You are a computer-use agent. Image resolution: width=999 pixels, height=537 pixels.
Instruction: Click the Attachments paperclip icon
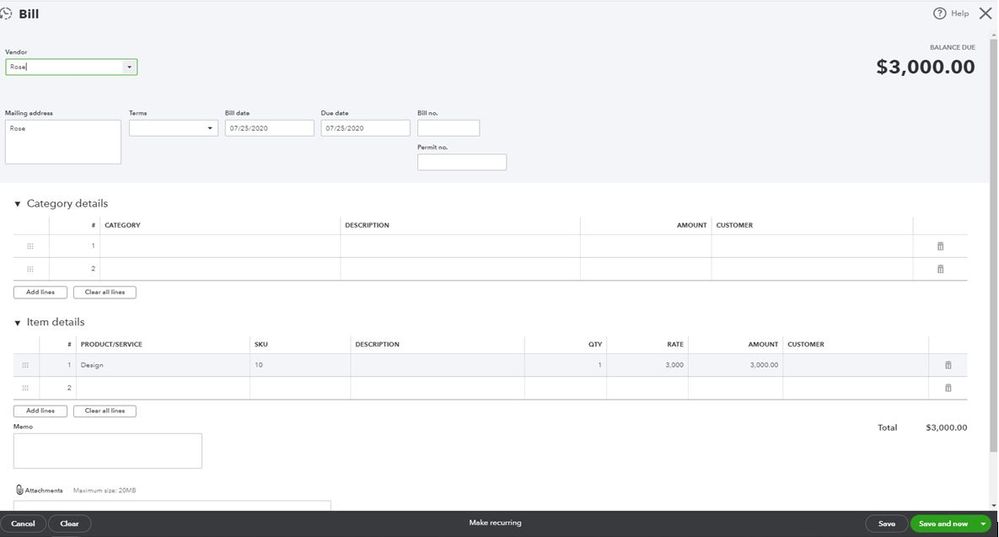(x=19, y=490)
